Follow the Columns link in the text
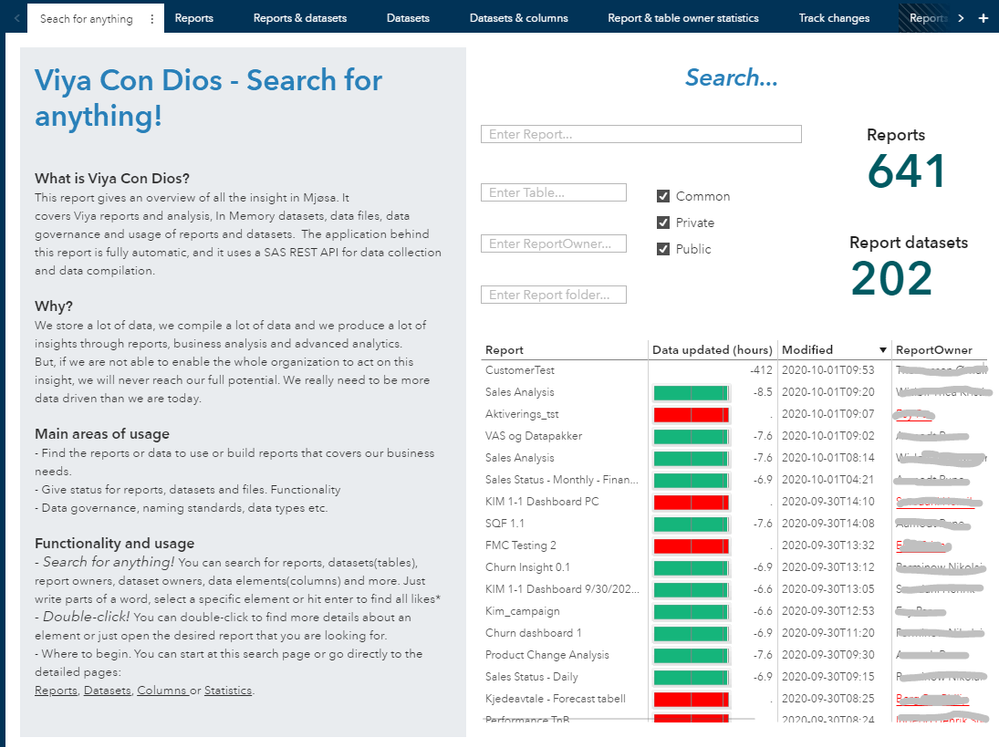The width and height of the screenshot is (999, 747). (x=162, y=690)
